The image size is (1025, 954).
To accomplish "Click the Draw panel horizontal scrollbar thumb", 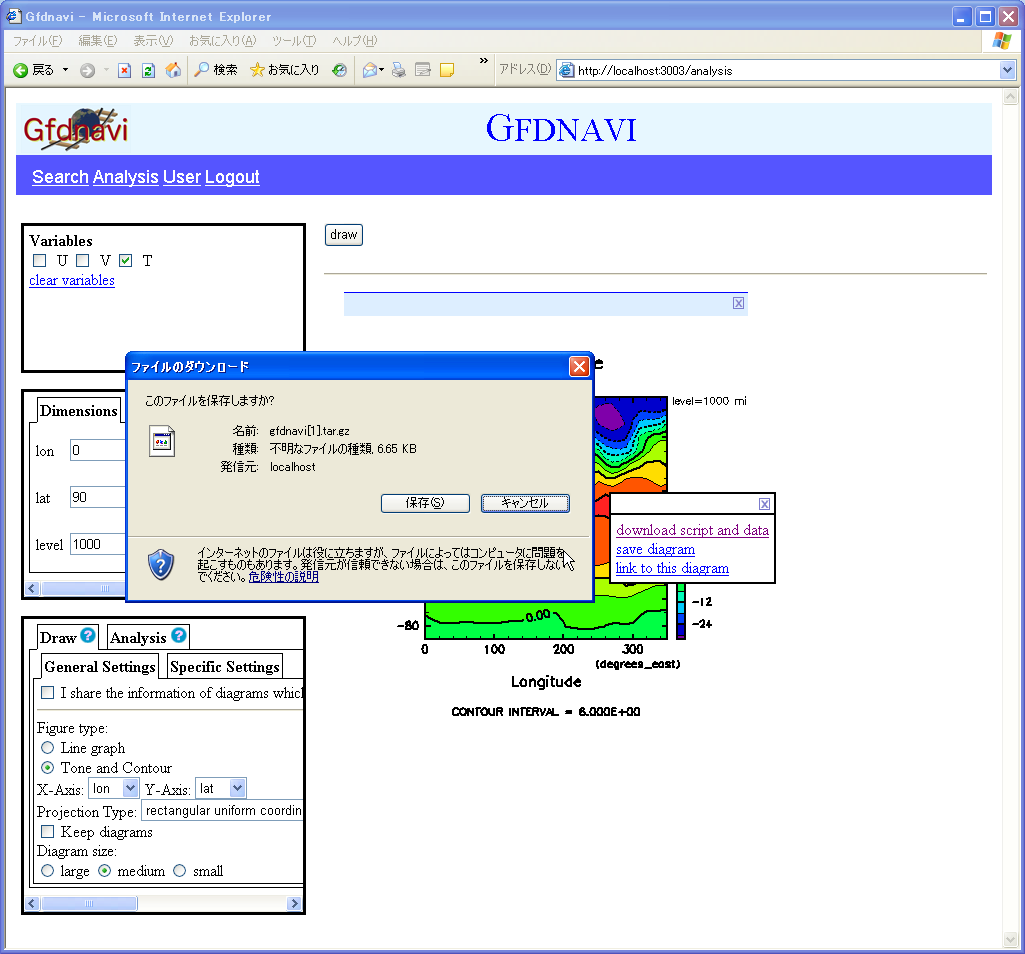I will coord(89,904).
